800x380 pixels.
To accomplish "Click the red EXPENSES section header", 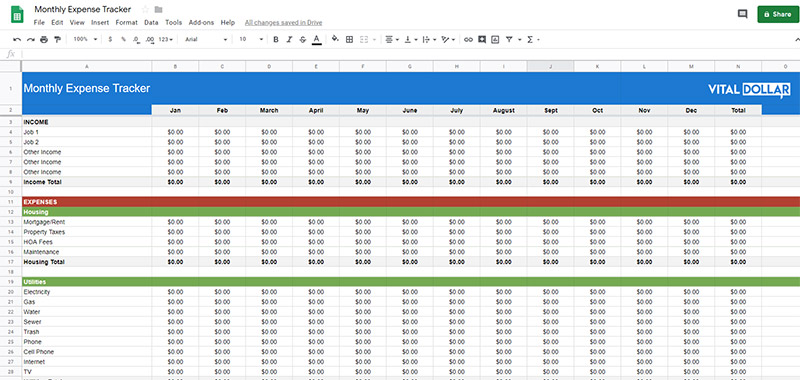I will click(411, 202).
